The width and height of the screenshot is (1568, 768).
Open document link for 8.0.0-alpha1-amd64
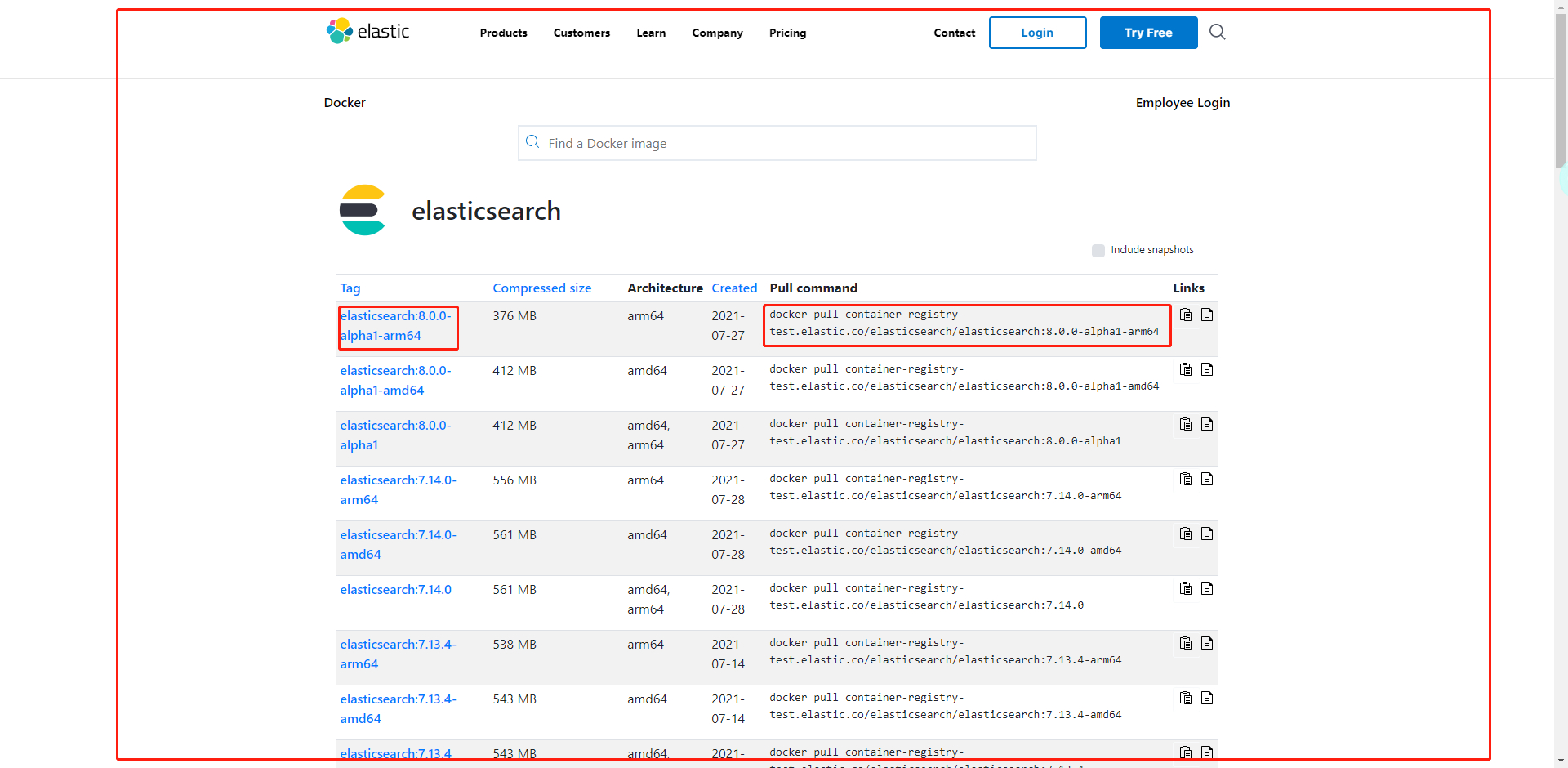pyautogui.click(x=1207, y=370)
